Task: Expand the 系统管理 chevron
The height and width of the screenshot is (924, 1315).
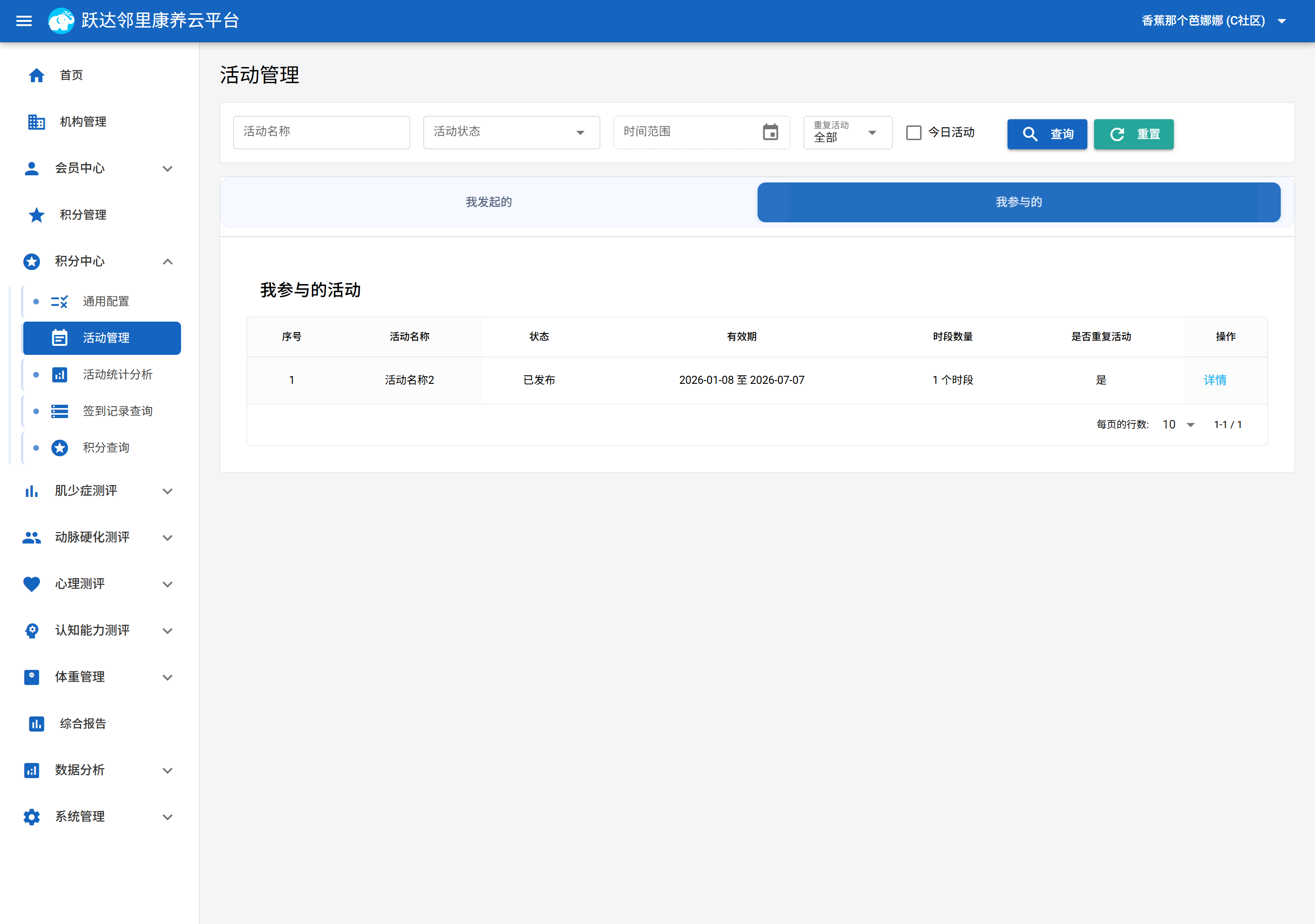Action: coord(167,817)
